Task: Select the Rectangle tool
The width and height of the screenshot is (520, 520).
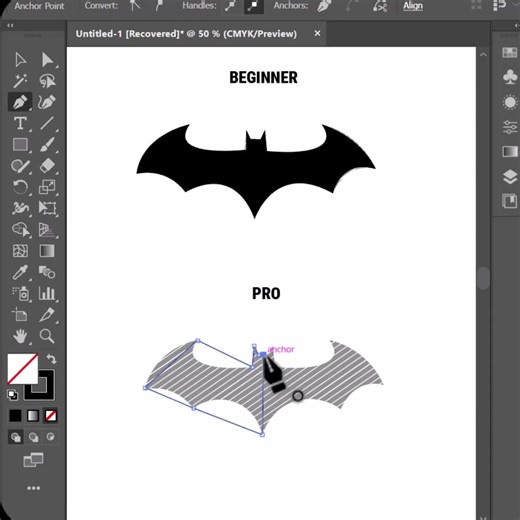Action: point(20,144)
